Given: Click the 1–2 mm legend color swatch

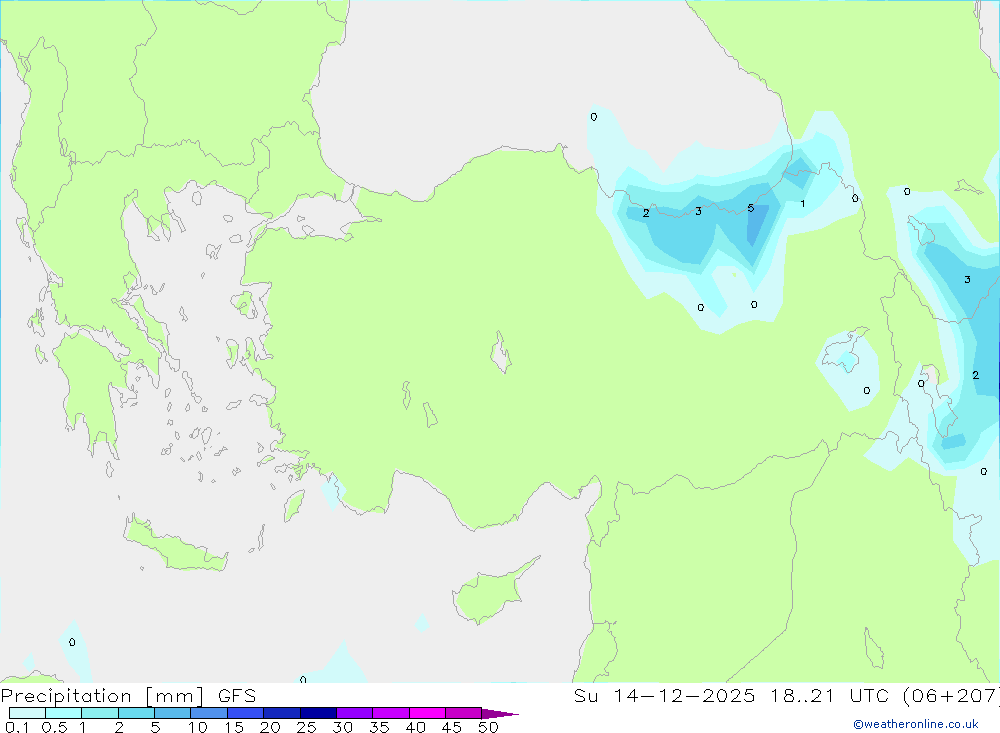Looking at the screenshot, I should tap(100, 713).
